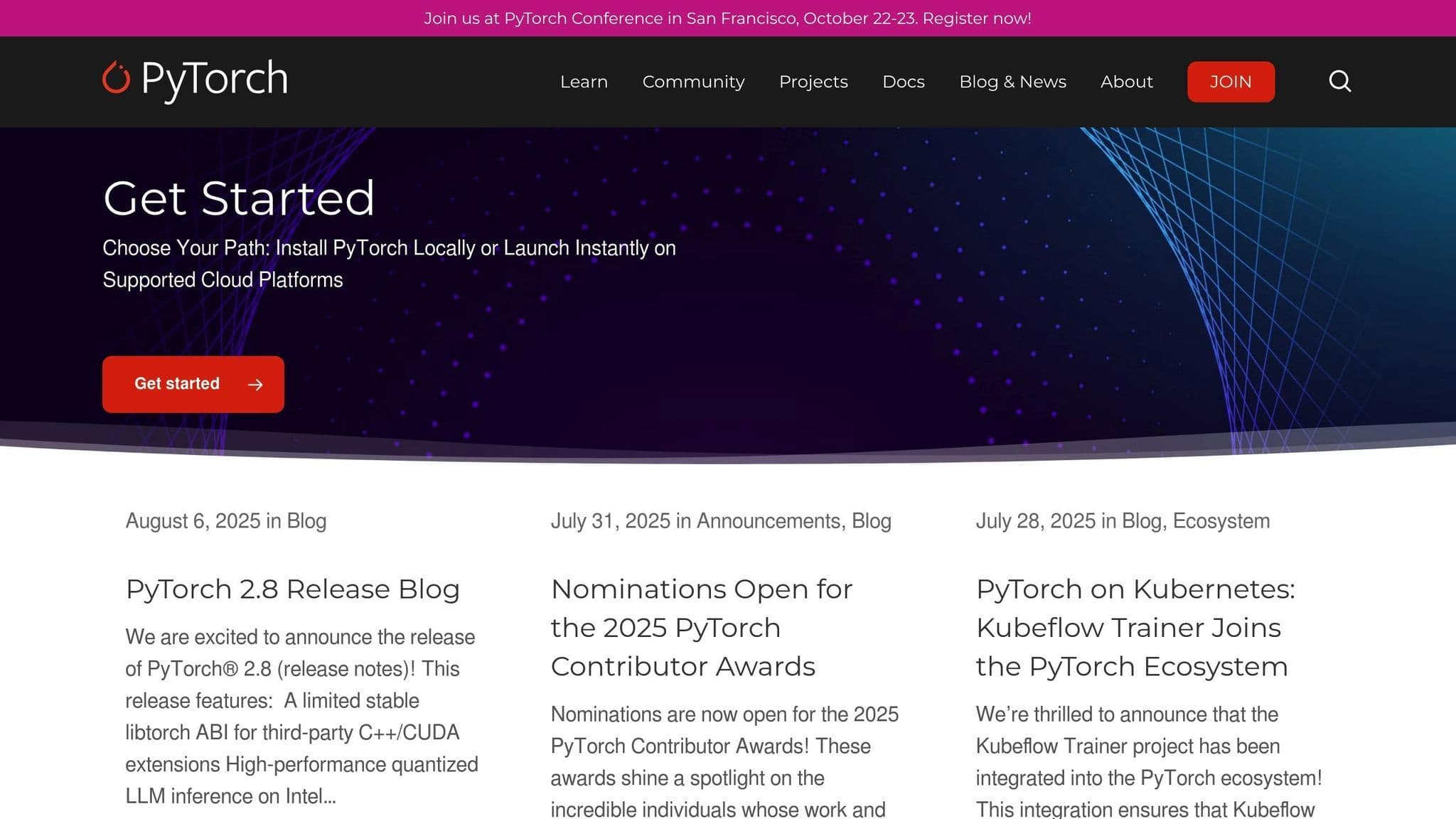Click the 'Nominations are now open' excerpt paragraph
The width and height of the screenshot is (1456, 819).
tap(725, 761)
